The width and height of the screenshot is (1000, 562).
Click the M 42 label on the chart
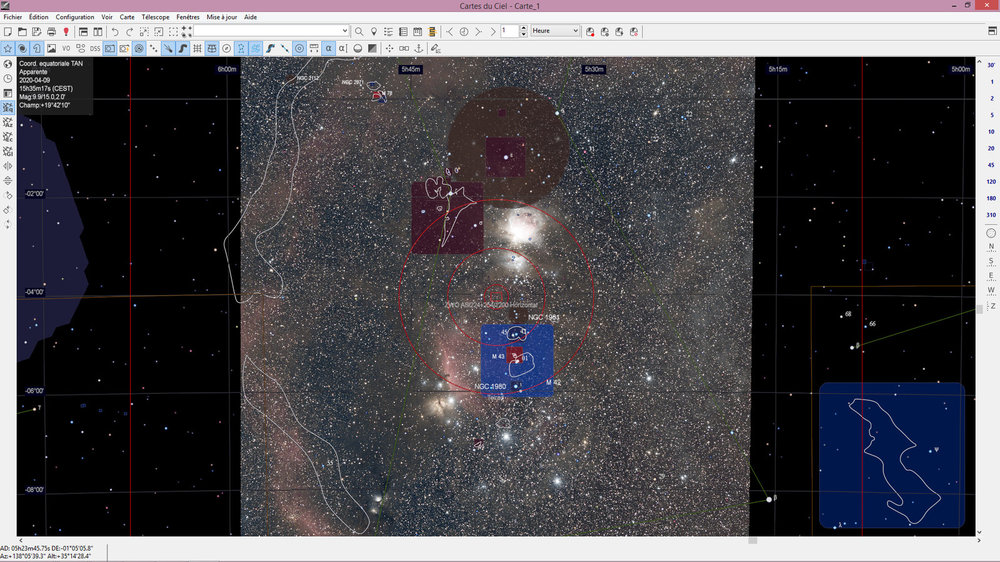pos(553,383)
